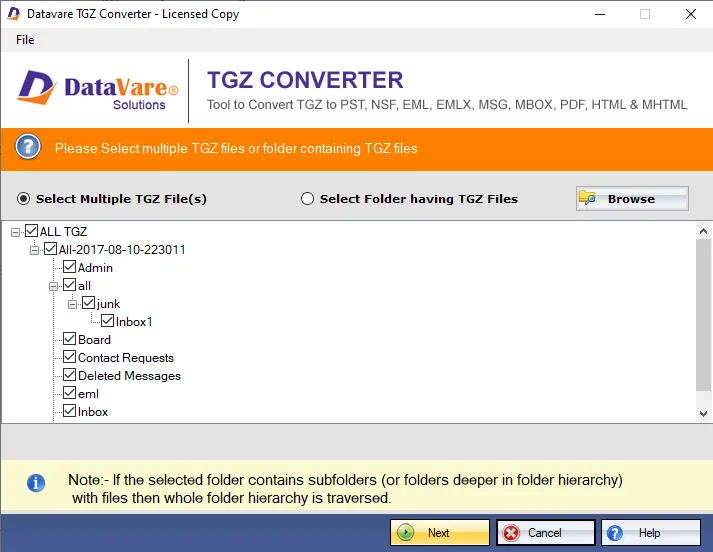Viewport: 713px width, 552px height.
Task: Select the junk folder label
Action: (x=108, y=304)
